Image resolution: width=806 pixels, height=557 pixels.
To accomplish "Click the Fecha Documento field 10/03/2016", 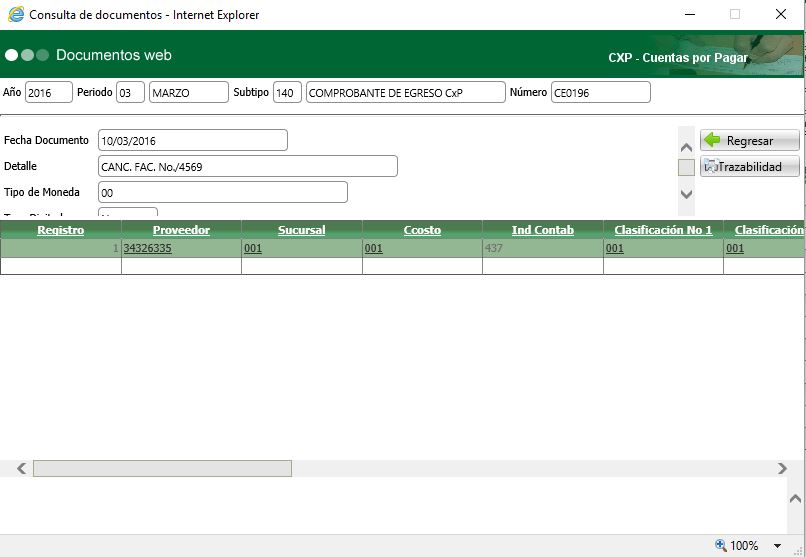I will coord(193,140).
